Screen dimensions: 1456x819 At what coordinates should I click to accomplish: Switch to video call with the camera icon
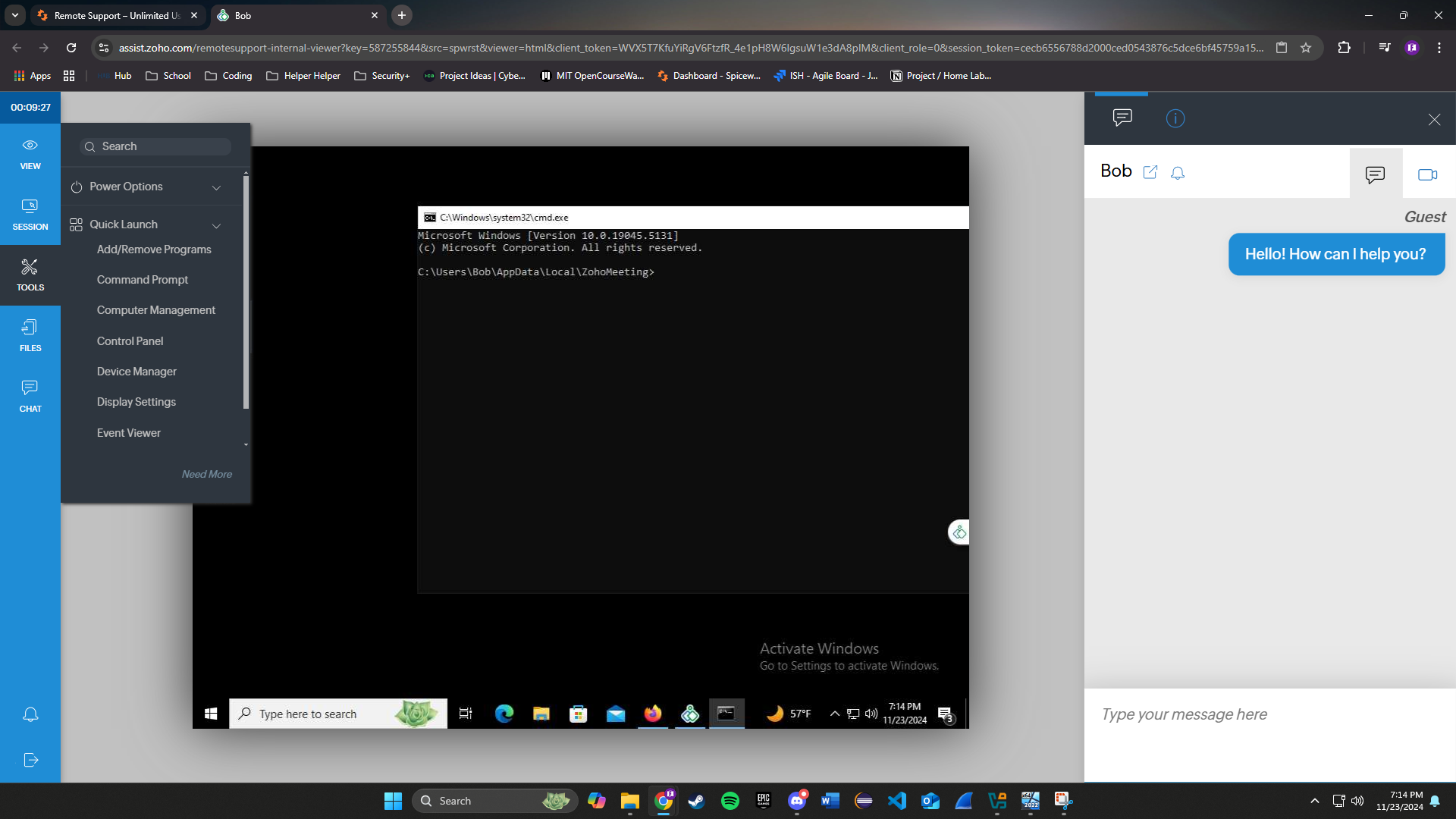click(x=1427, y=174)
